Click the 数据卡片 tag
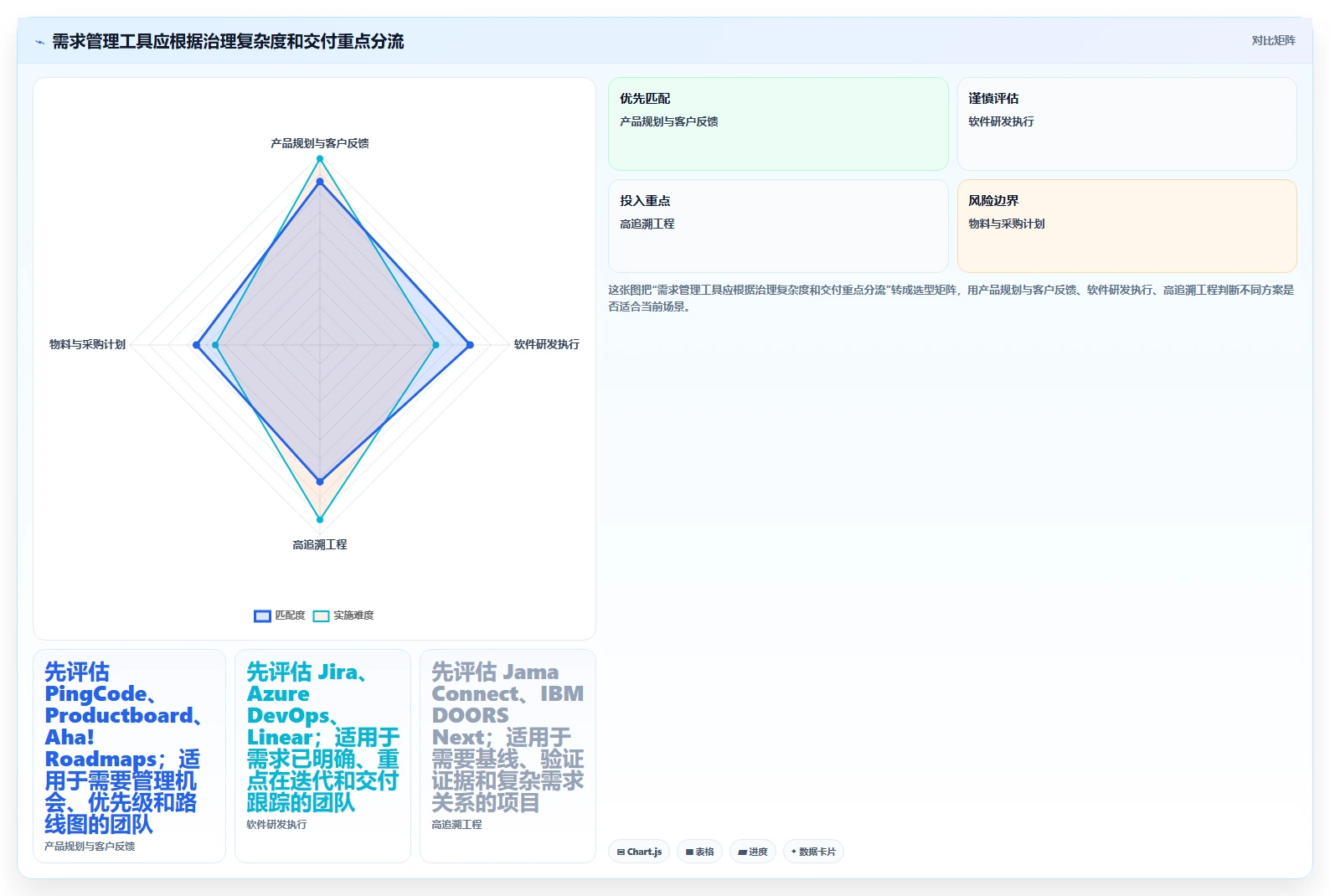This screenshot has height=896, width=1330. [x=812, y=852]
